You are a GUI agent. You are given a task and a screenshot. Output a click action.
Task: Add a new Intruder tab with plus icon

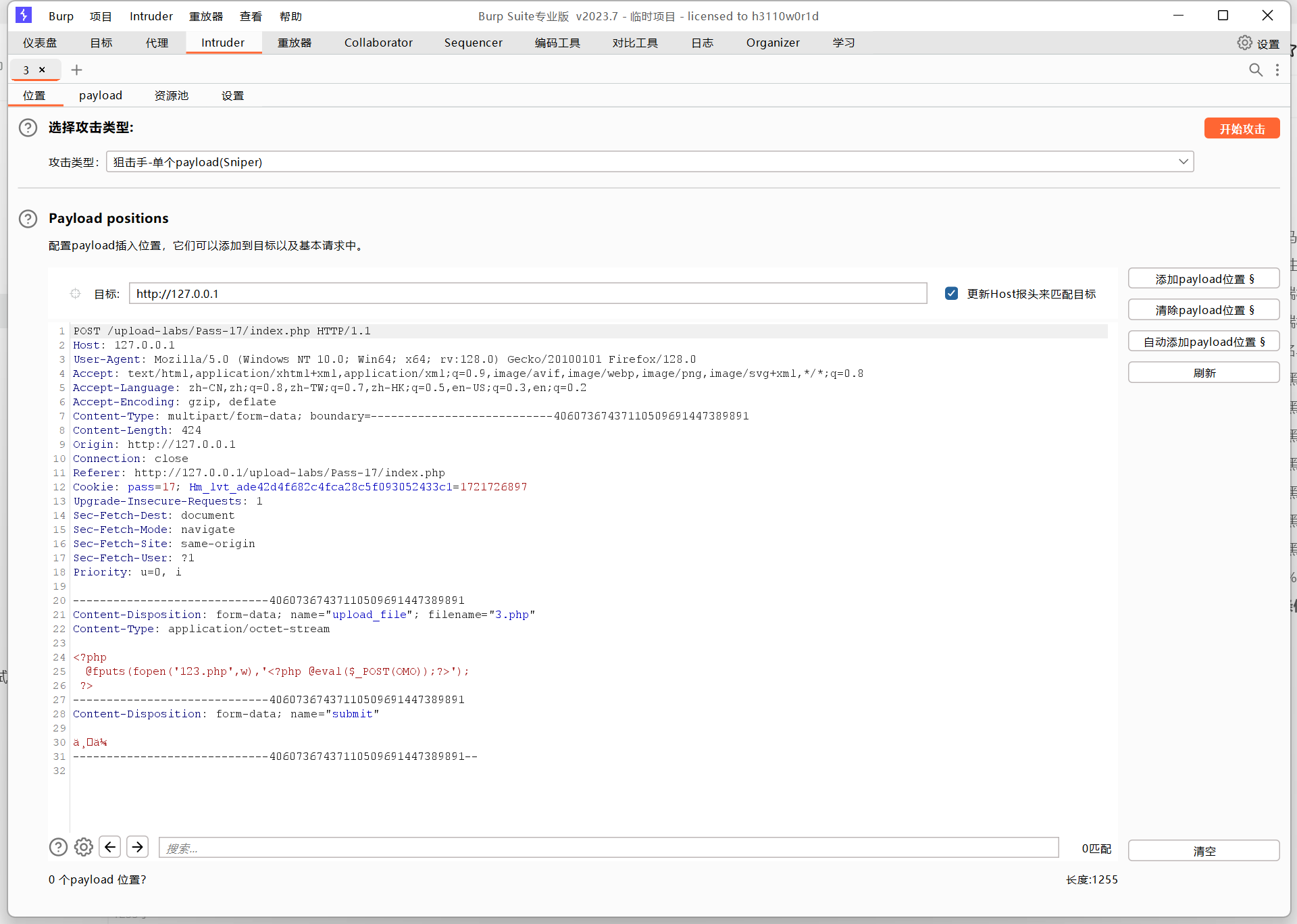76,70
